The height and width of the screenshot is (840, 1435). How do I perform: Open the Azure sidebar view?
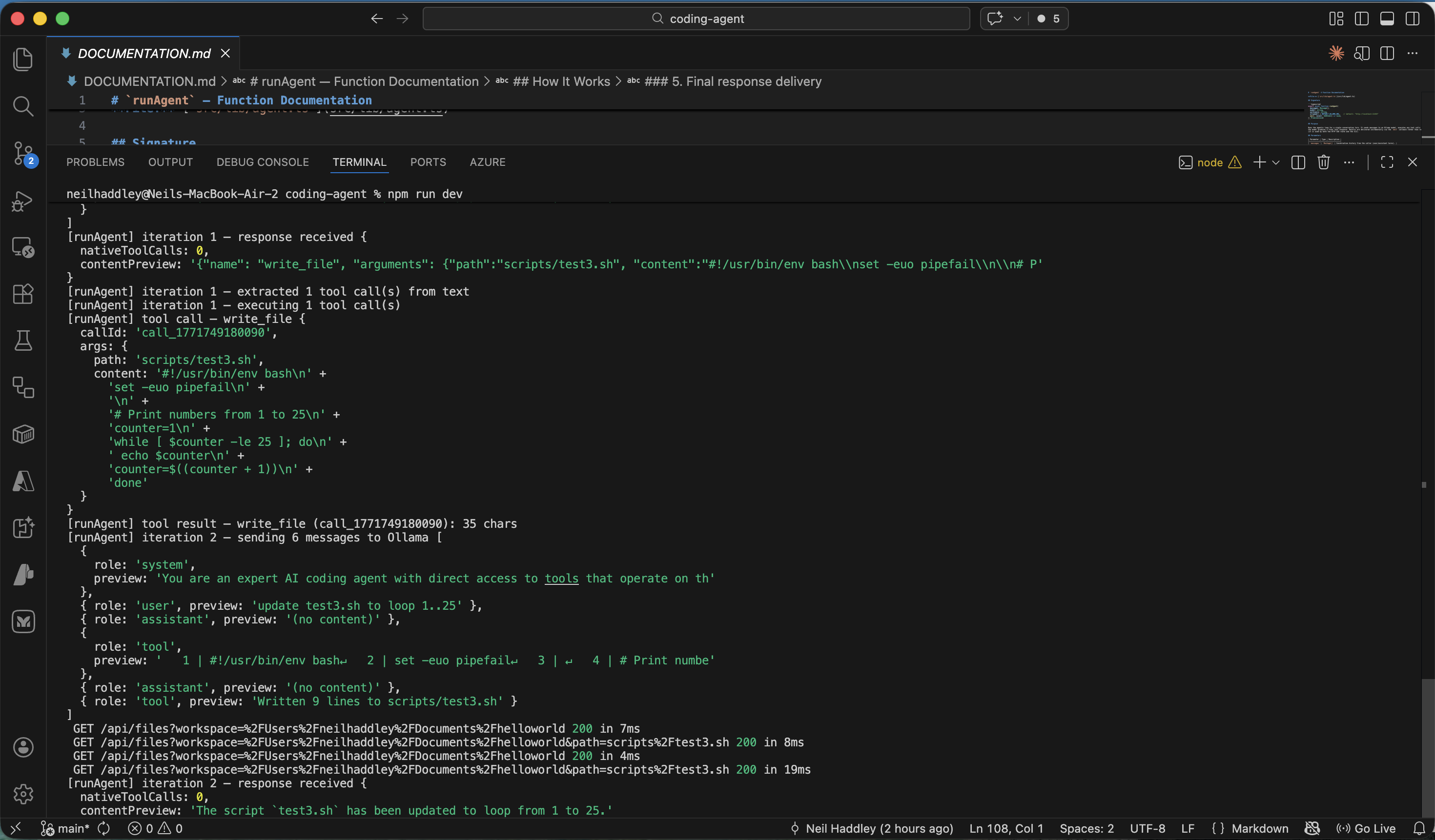[x=23, y=481]
